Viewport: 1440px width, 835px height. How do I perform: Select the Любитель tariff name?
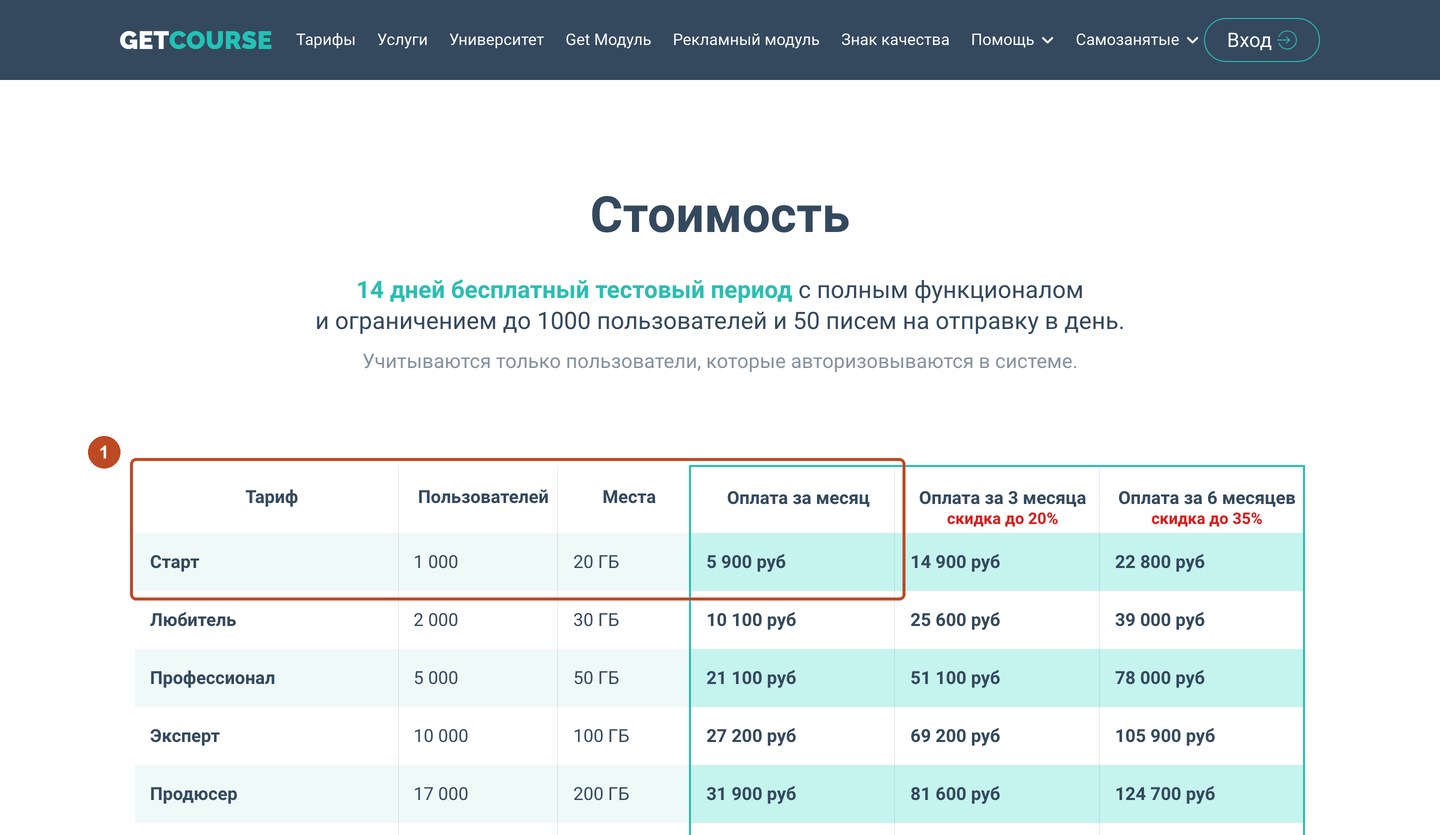(193, 620)
